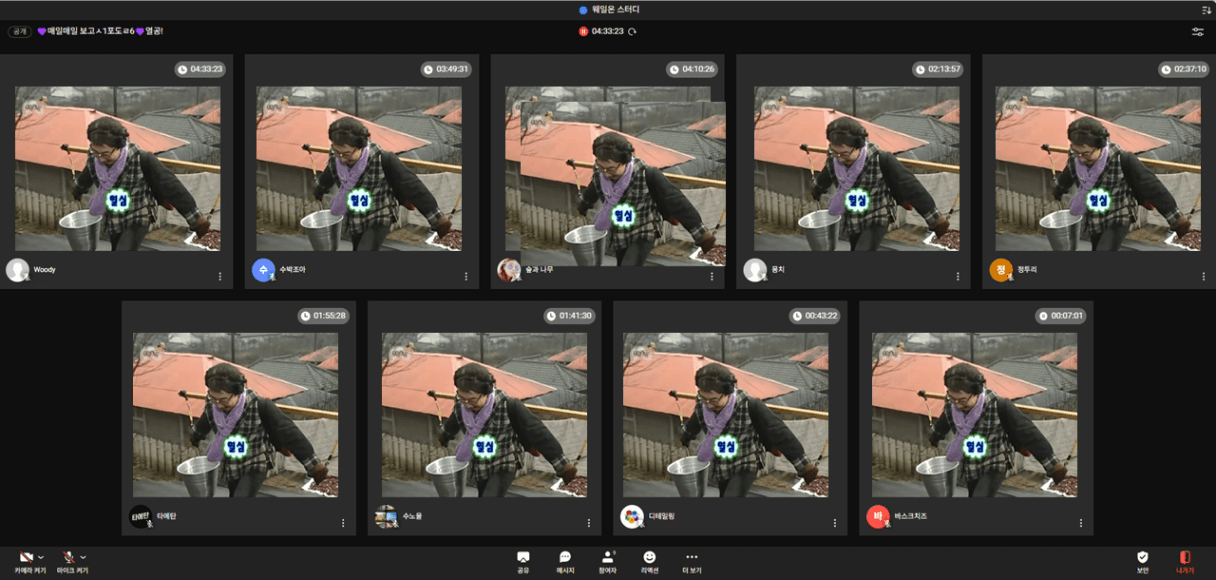Open the three-dot menu on Woody's tile
This screenshot has width=1216, height=580.
(x=219, y=276)
